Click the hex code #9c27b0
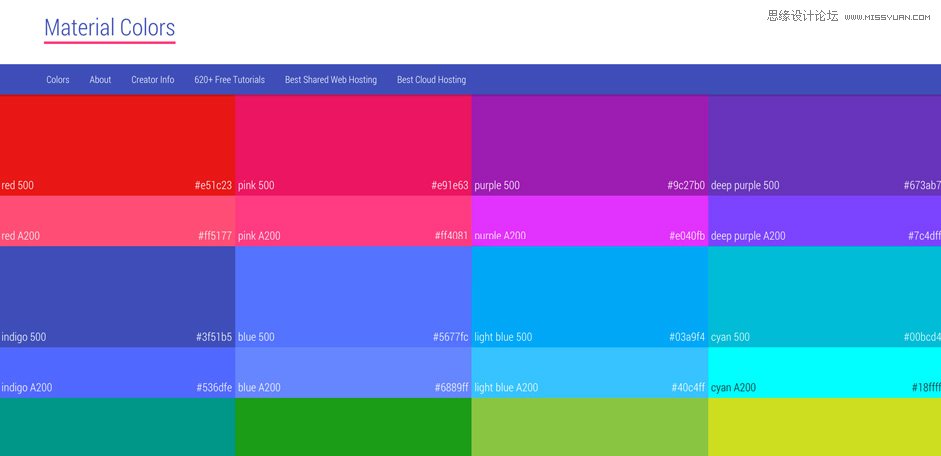This screenshot has width=941, height=456. click(x=686, y=185)
